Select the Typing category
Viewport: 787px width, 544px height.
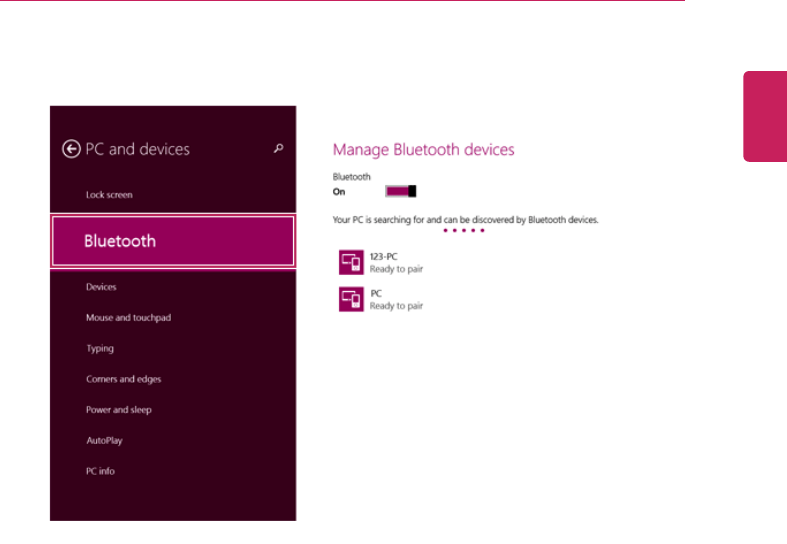coord(100,349)
